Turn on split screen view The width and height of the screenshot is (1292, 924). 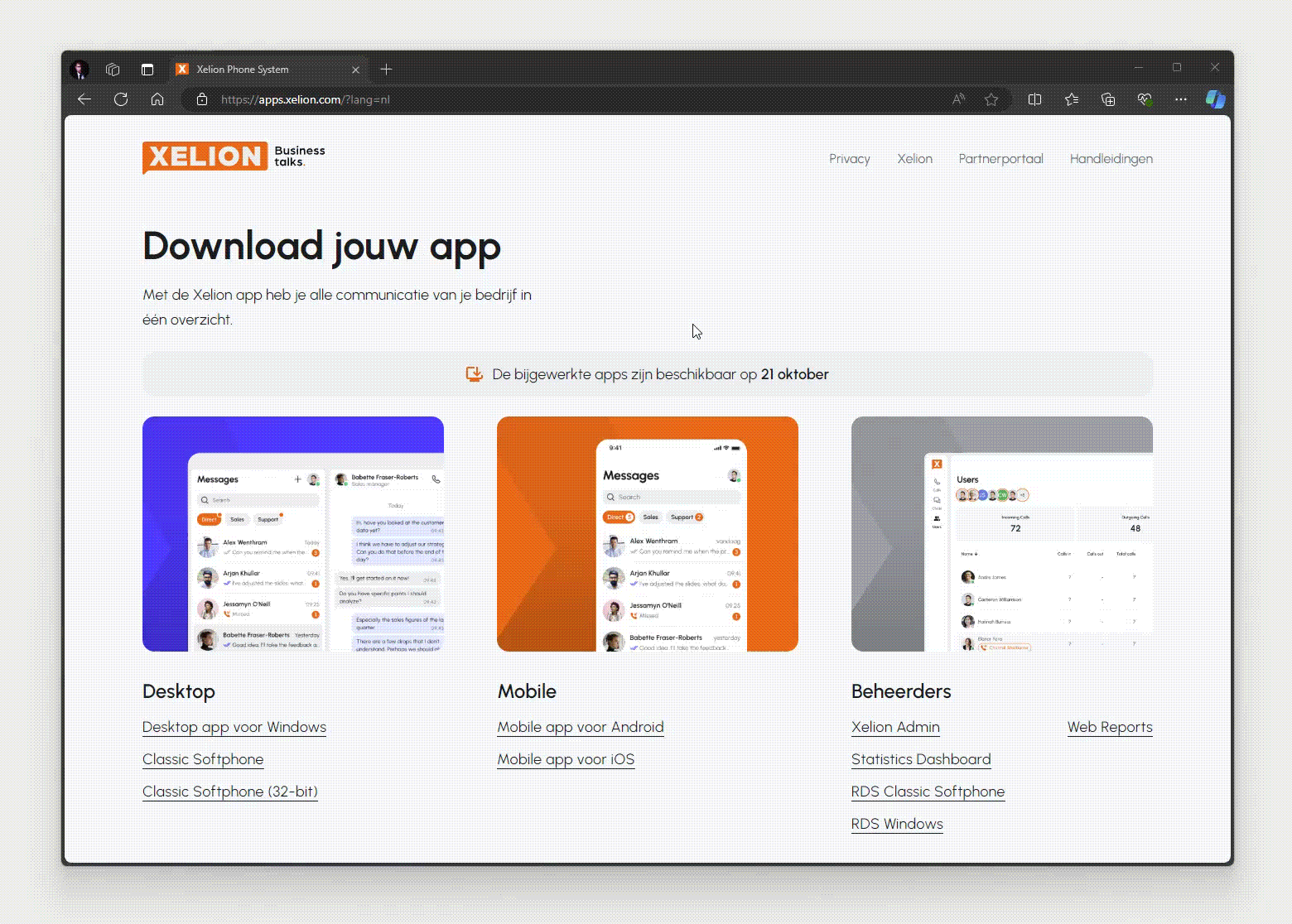point(1034,99)
